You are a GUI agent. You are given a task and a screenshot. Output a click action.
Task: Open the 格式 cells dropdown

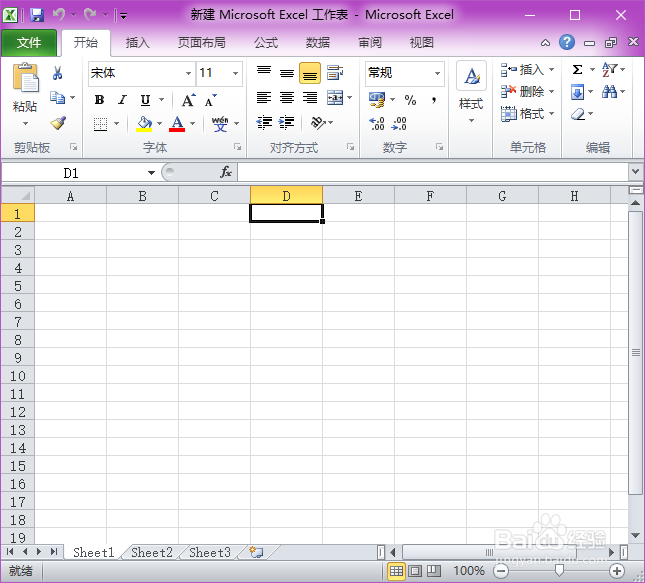(x=551, y=113)
